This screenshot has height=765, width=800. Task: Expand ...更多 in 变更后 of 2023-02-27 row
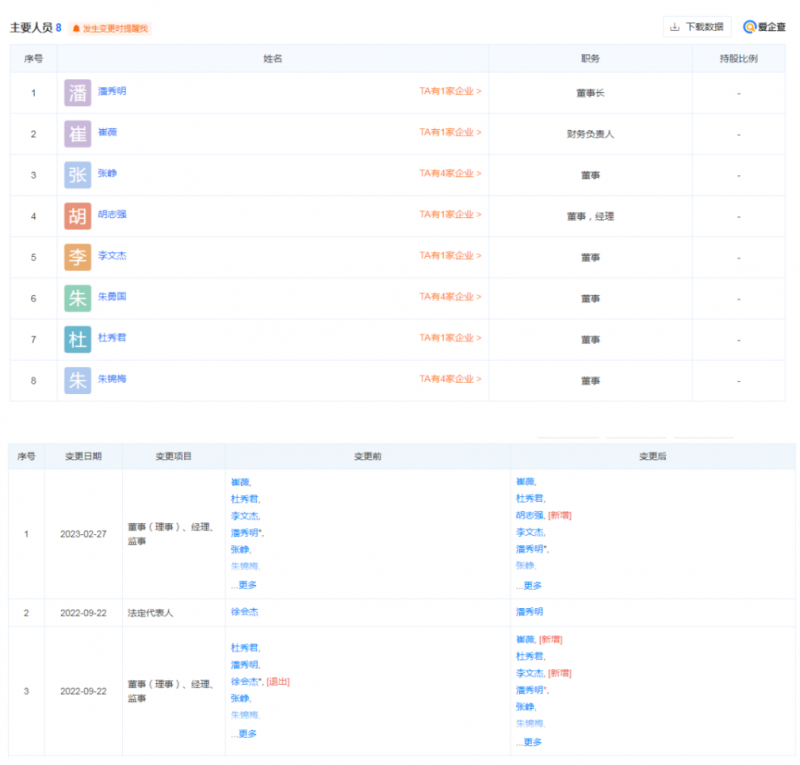[x=529, y=586]
